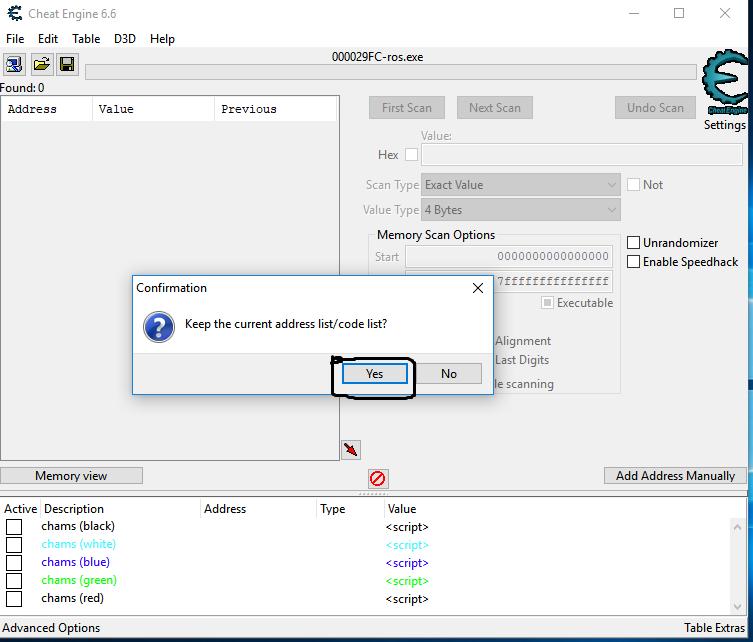Click the Stop address field
Image resolution: width=753 pixels, height=642 pixels.
553,281
